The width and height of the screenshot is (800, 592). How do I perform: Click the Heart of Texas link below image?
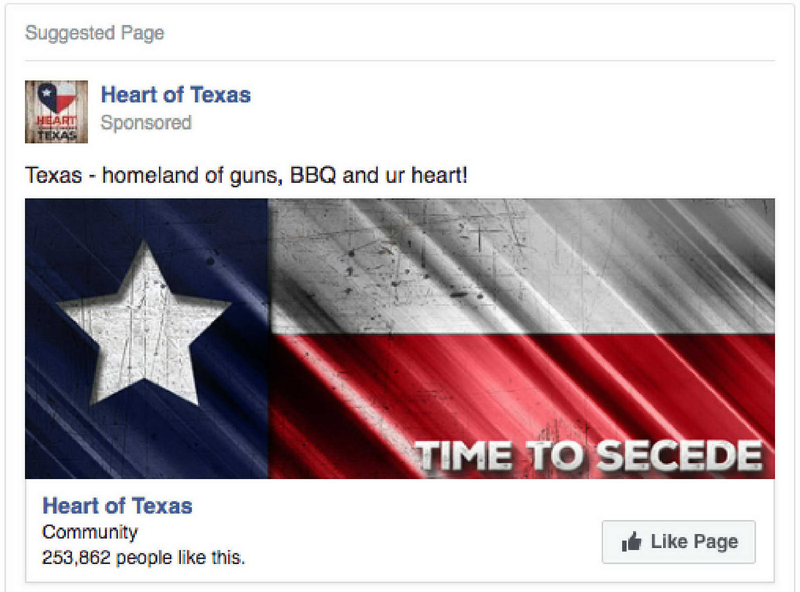117,506
